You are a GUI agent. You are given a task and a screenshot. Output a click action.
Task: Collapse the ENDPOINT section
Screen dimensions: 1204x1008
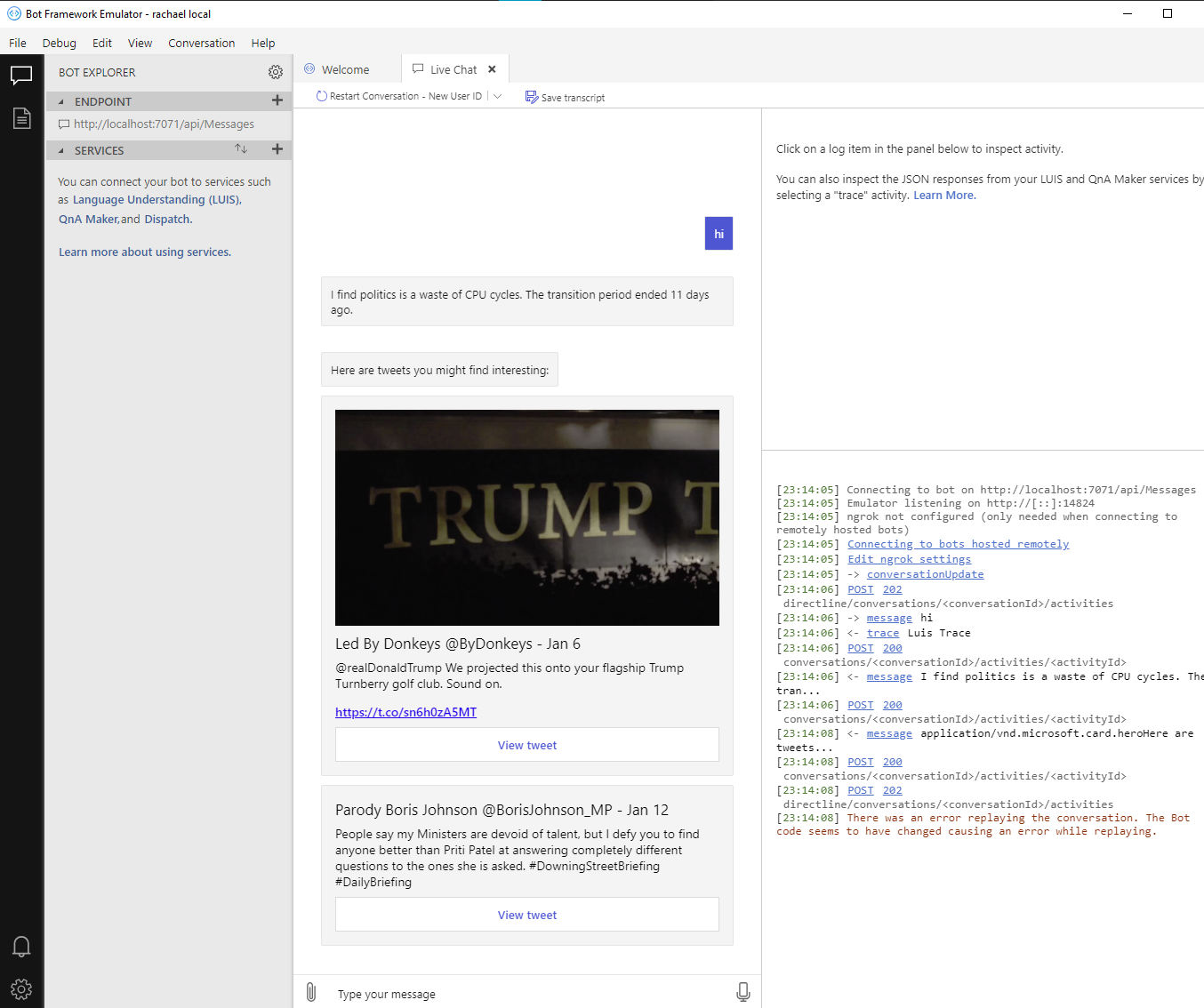(61, 101)
